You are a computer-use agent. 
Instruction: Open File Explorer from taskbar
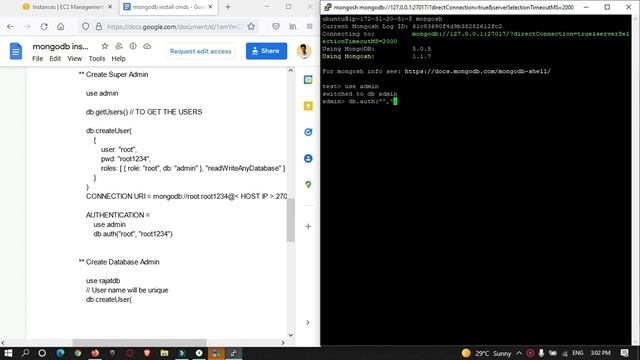pos(164,353)
